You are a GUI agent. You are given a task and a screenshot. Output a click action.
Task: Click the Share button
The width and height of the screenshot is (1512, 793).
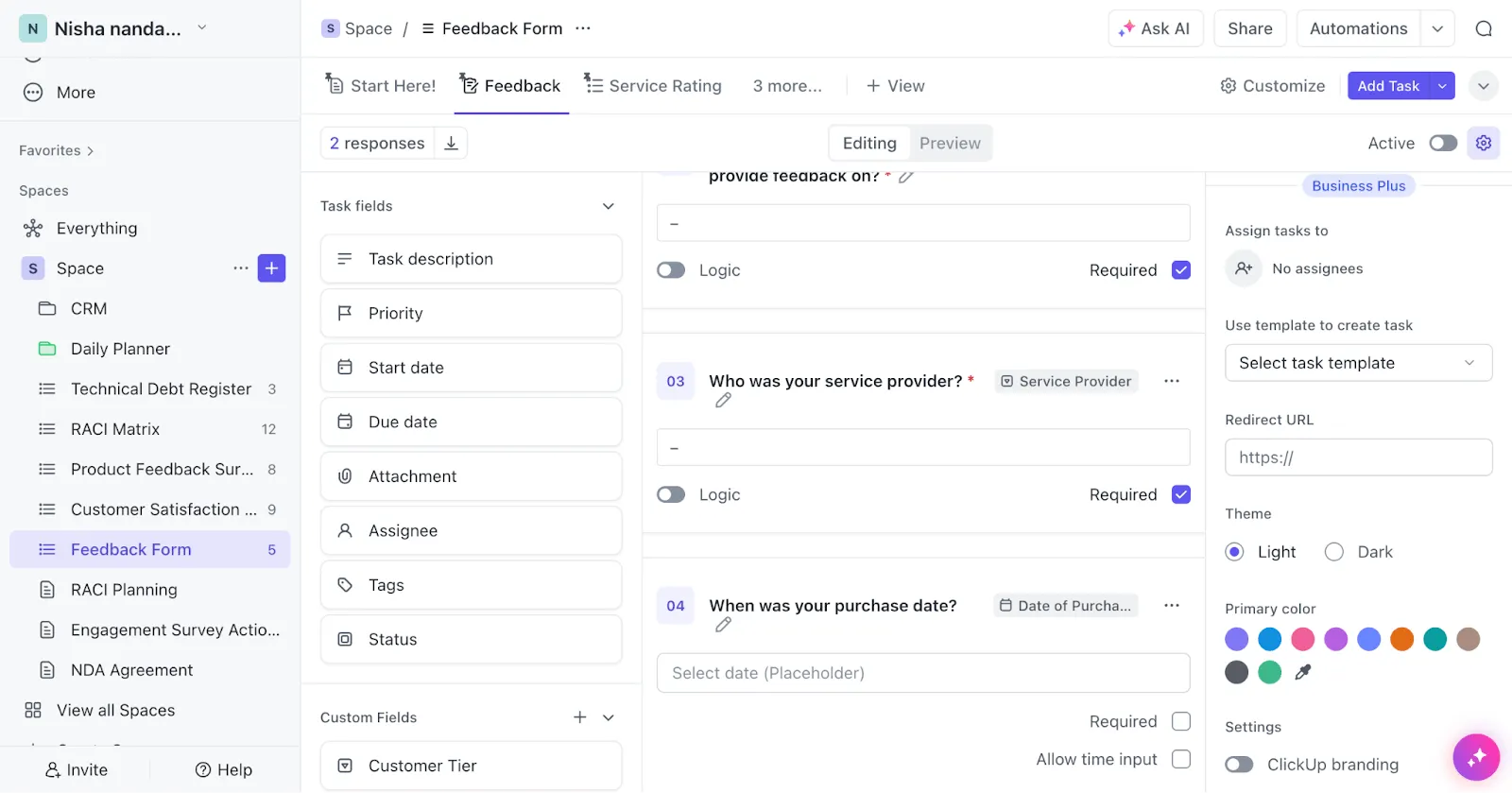pyautogui.click(x=1249, y=28)
